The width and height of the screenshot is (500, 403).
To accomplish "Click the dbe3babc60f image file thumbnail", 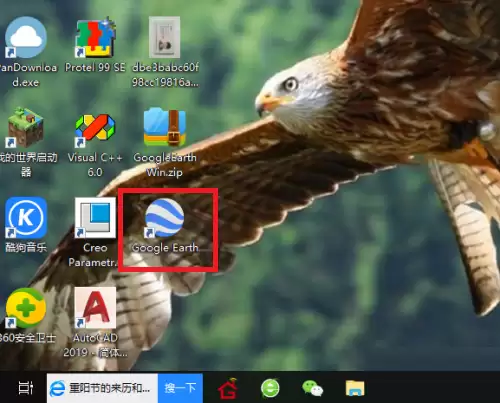I will (x=164, y=37).
